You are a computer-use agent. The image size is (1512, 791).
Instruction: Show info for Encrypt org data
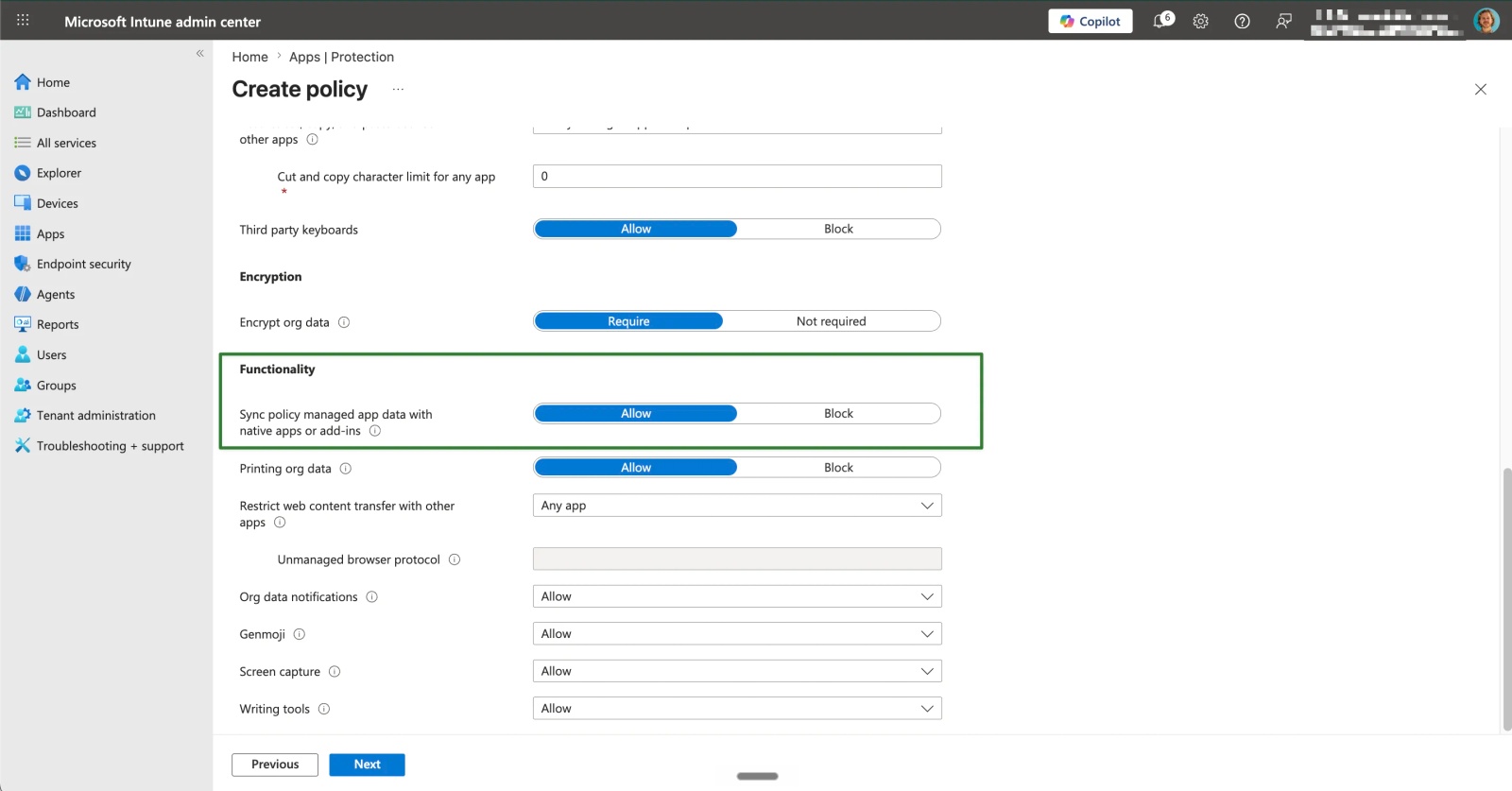point(344,322)
